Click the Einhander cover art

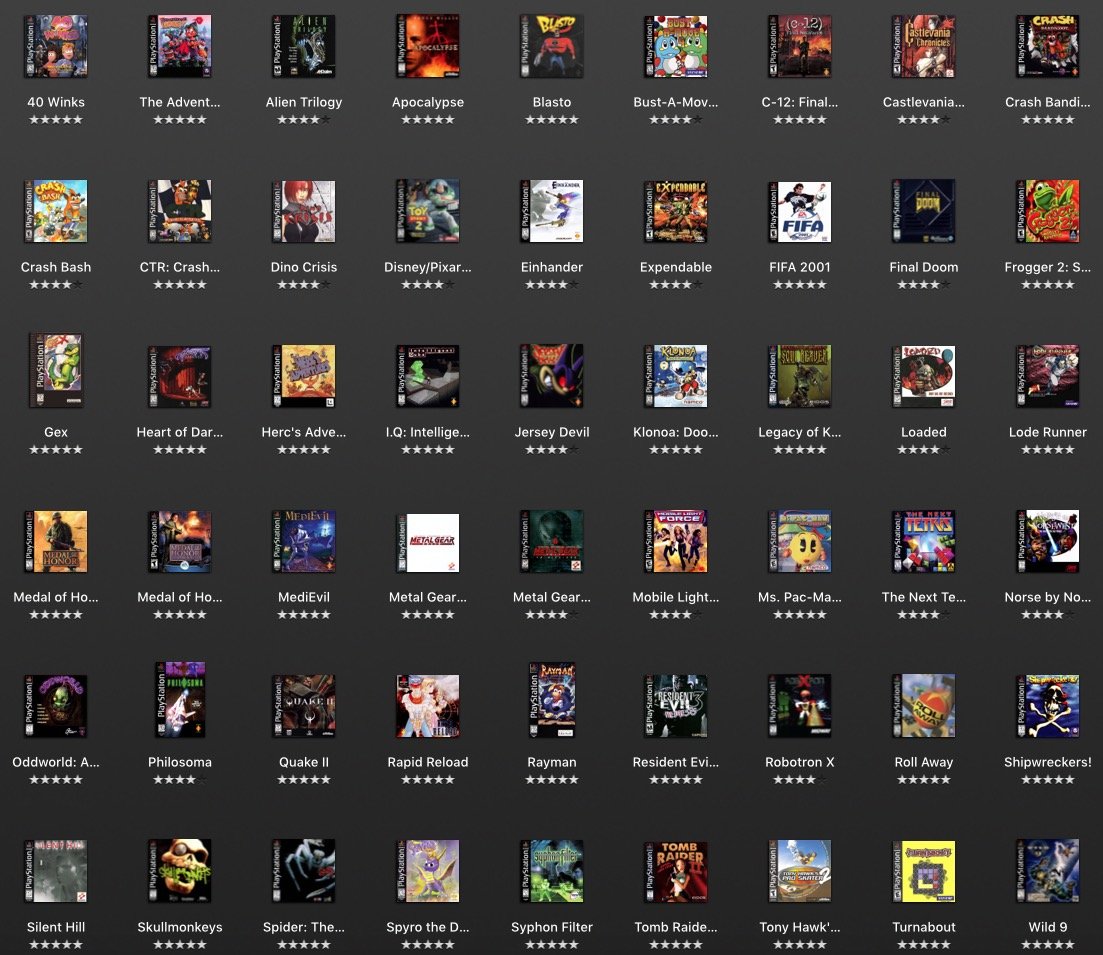click(x=551, y=210)
